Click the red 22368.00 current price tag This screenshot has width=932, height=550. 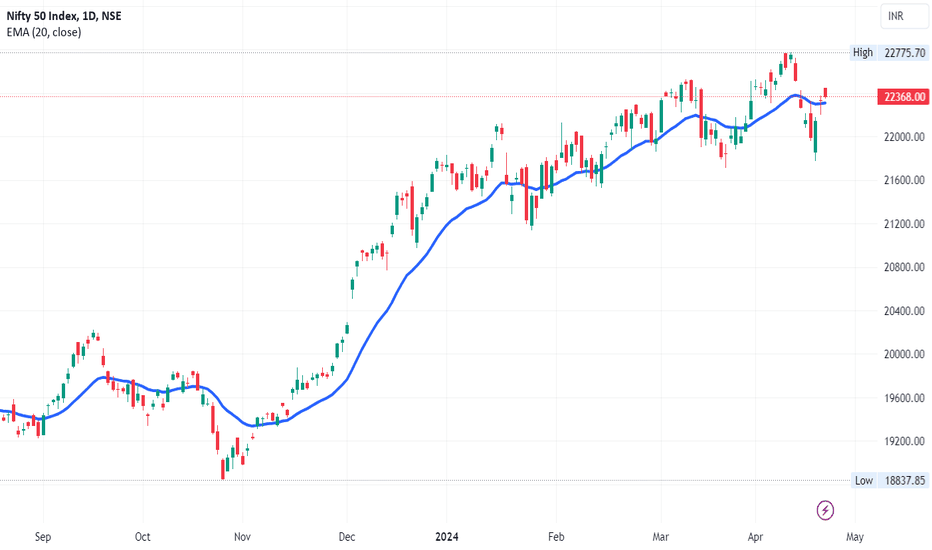[x=903, y=96]
